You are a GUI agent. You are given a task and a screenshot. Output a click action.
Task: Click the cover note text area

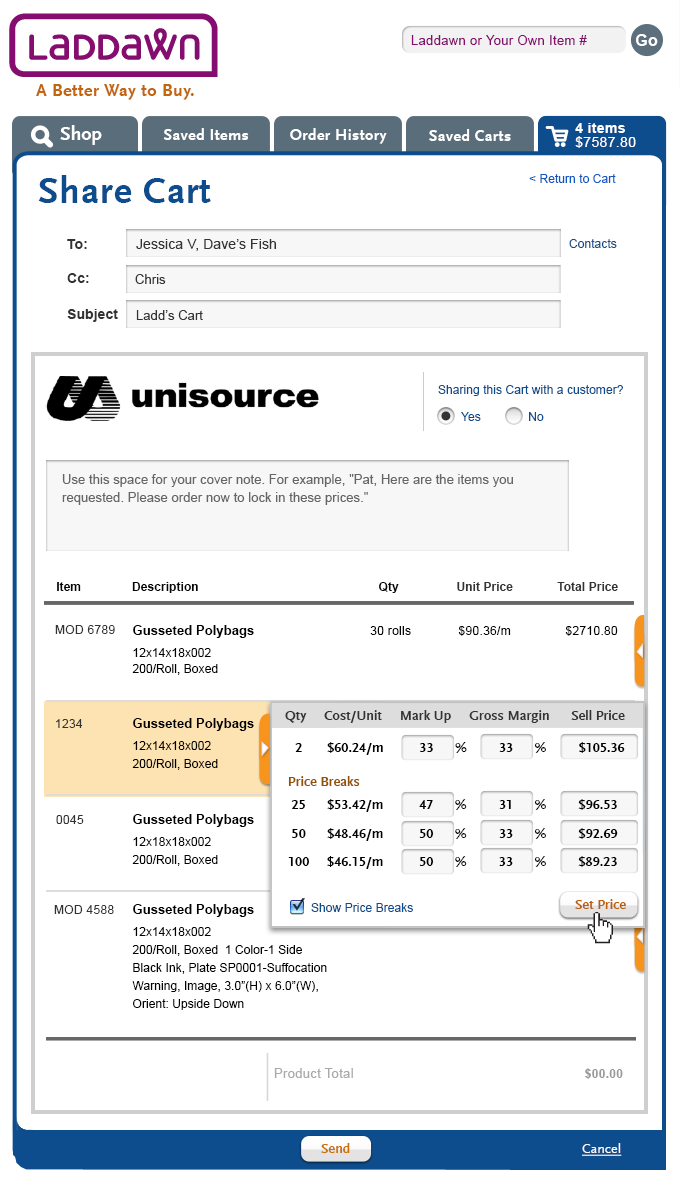click(307, 506)
